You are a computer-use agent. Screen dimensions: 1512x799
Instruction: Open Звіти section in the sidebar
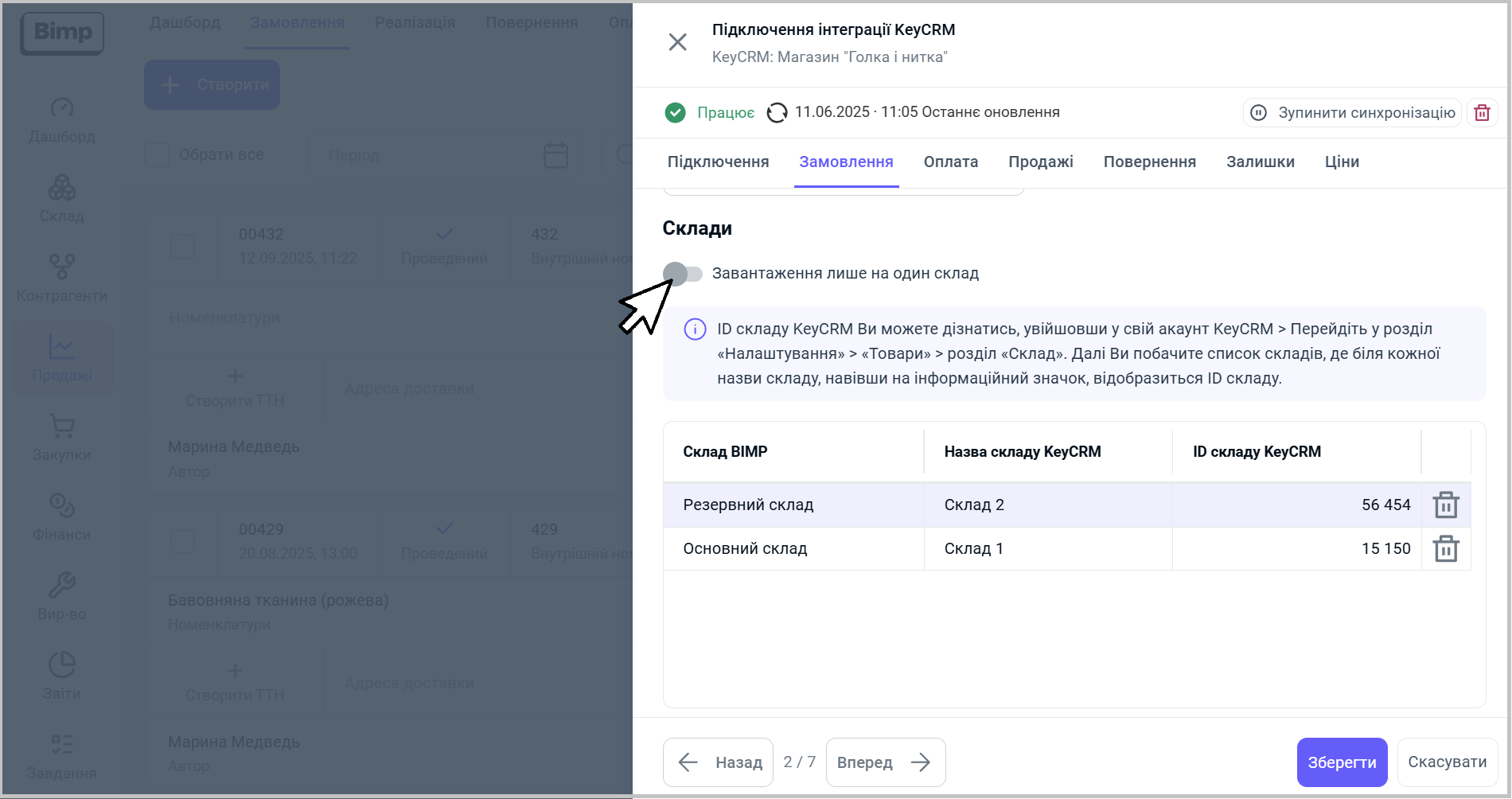click(62, 676)
